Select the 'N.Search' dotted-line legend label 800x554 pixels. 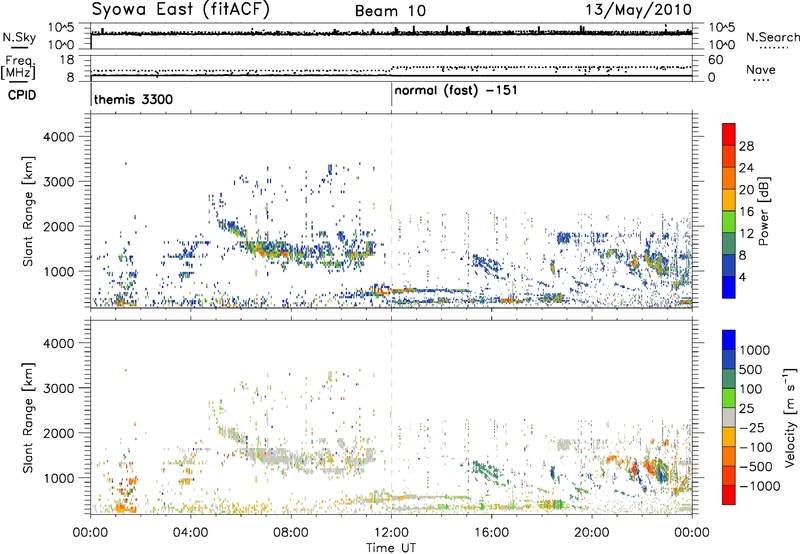[772, 37]
